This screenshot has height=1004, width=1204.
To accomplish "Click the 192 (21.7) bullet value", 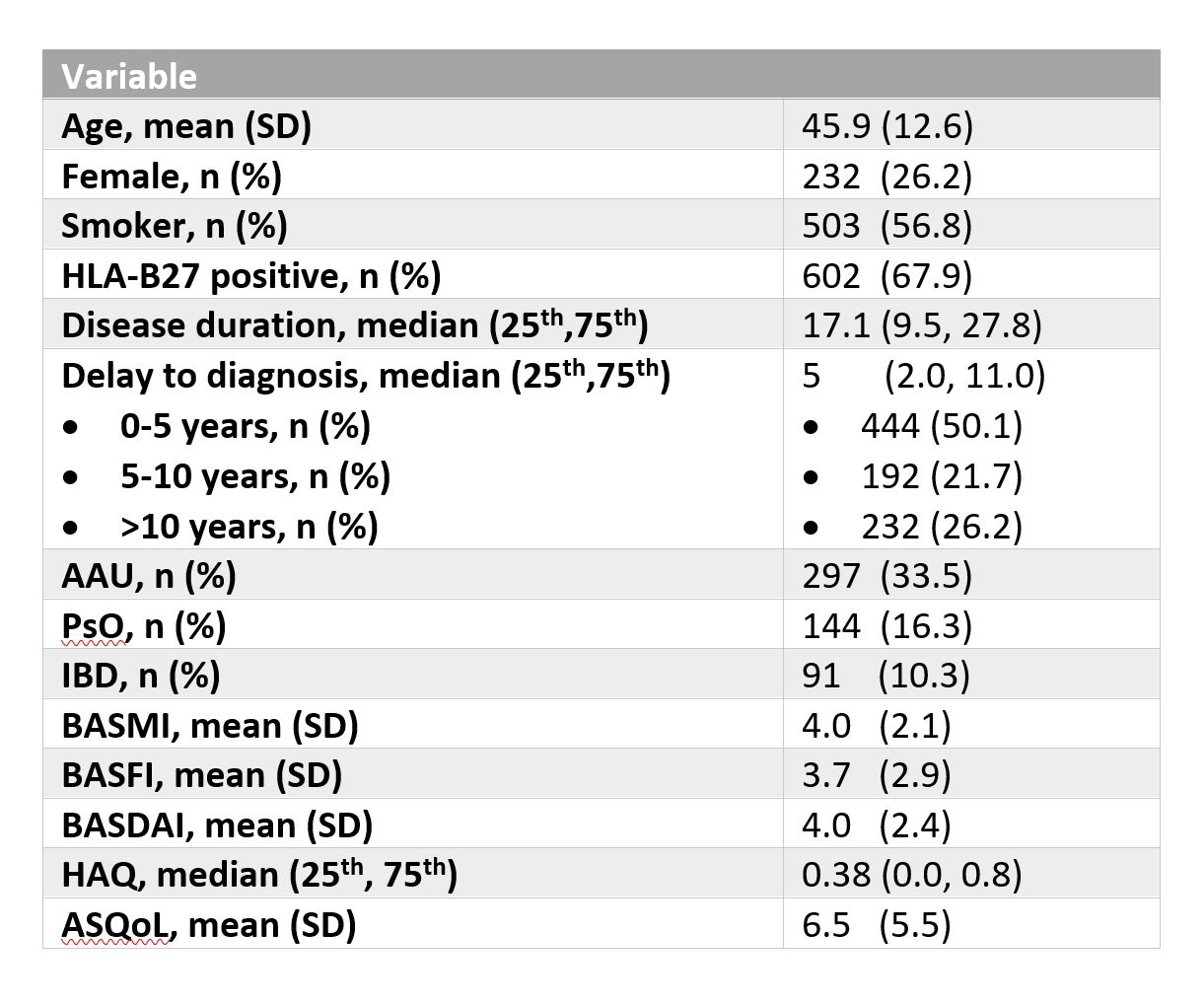I will pos(941,476).
